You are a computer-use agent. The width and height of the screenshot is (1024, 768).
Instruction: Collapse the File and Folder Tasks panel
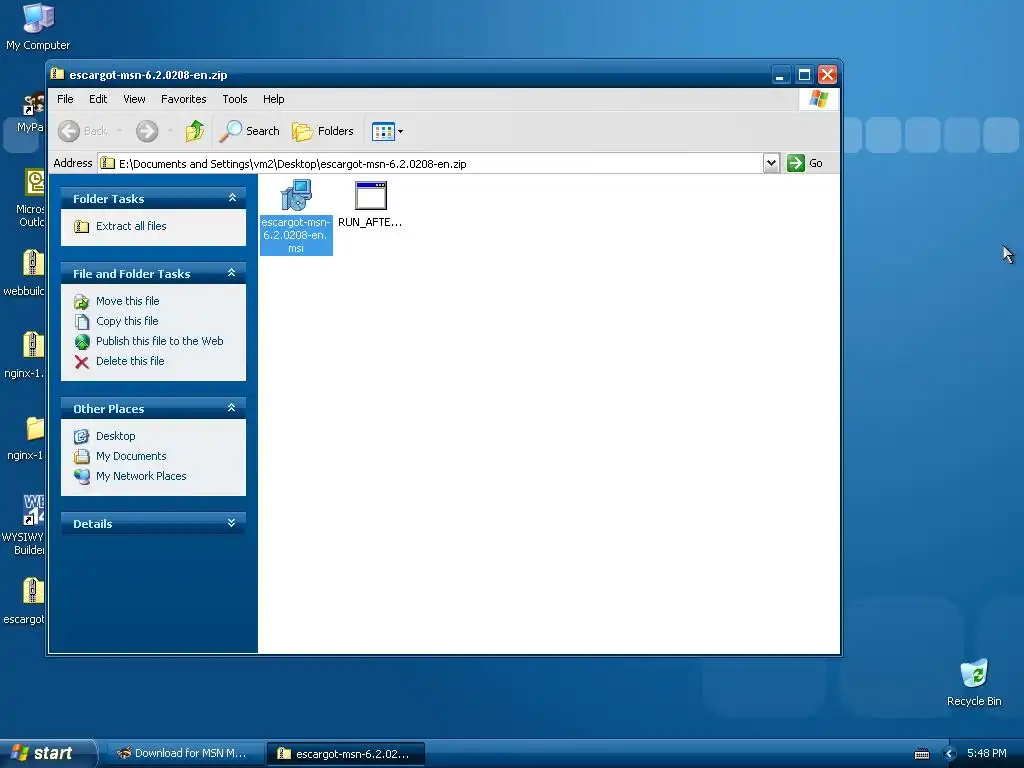pyautogui.click(x=232, y=273)
